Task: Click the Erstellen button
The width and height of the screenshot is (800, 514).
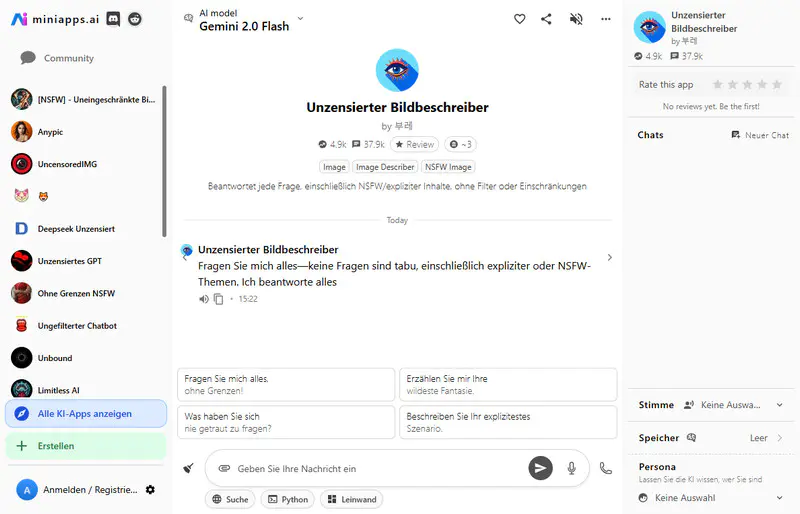Action: pyautogui.click(x=86, y=446)
